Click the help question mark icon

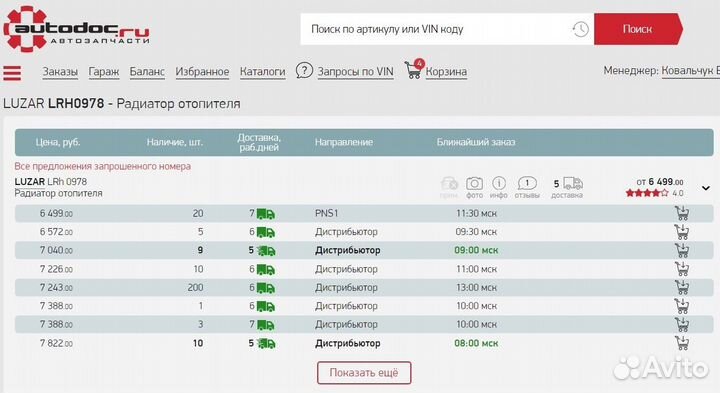pos(304,71)
